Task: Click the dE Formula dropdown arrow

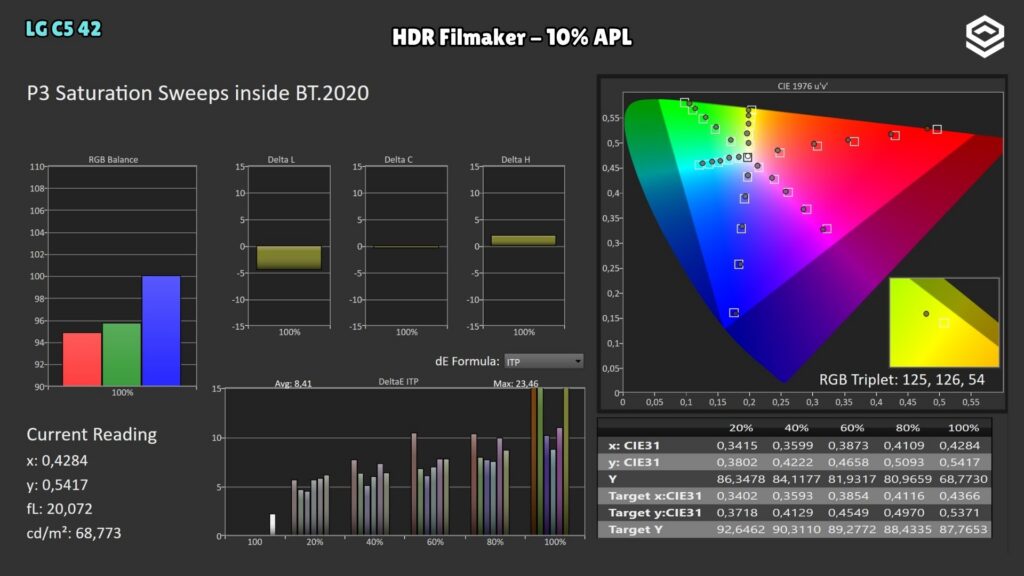Action: tap(578, 361)
